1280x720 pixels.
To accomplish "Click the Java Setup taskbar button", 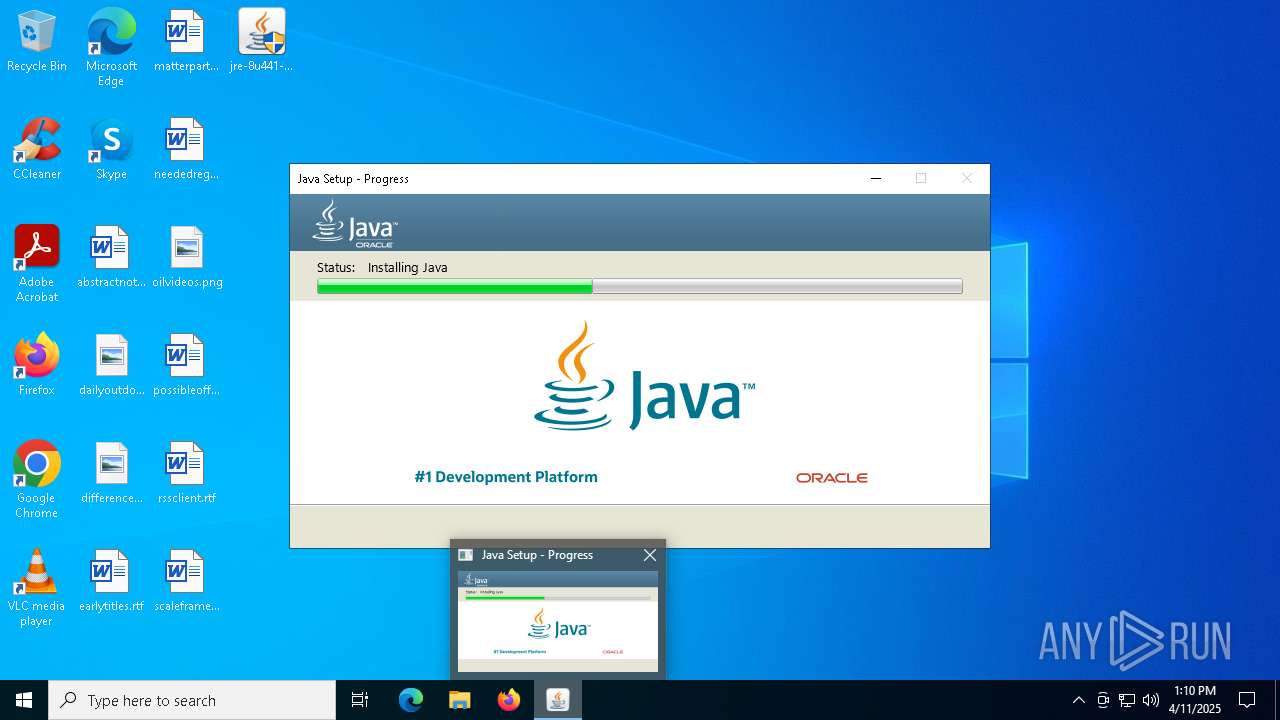I will (x=558, y=700).
